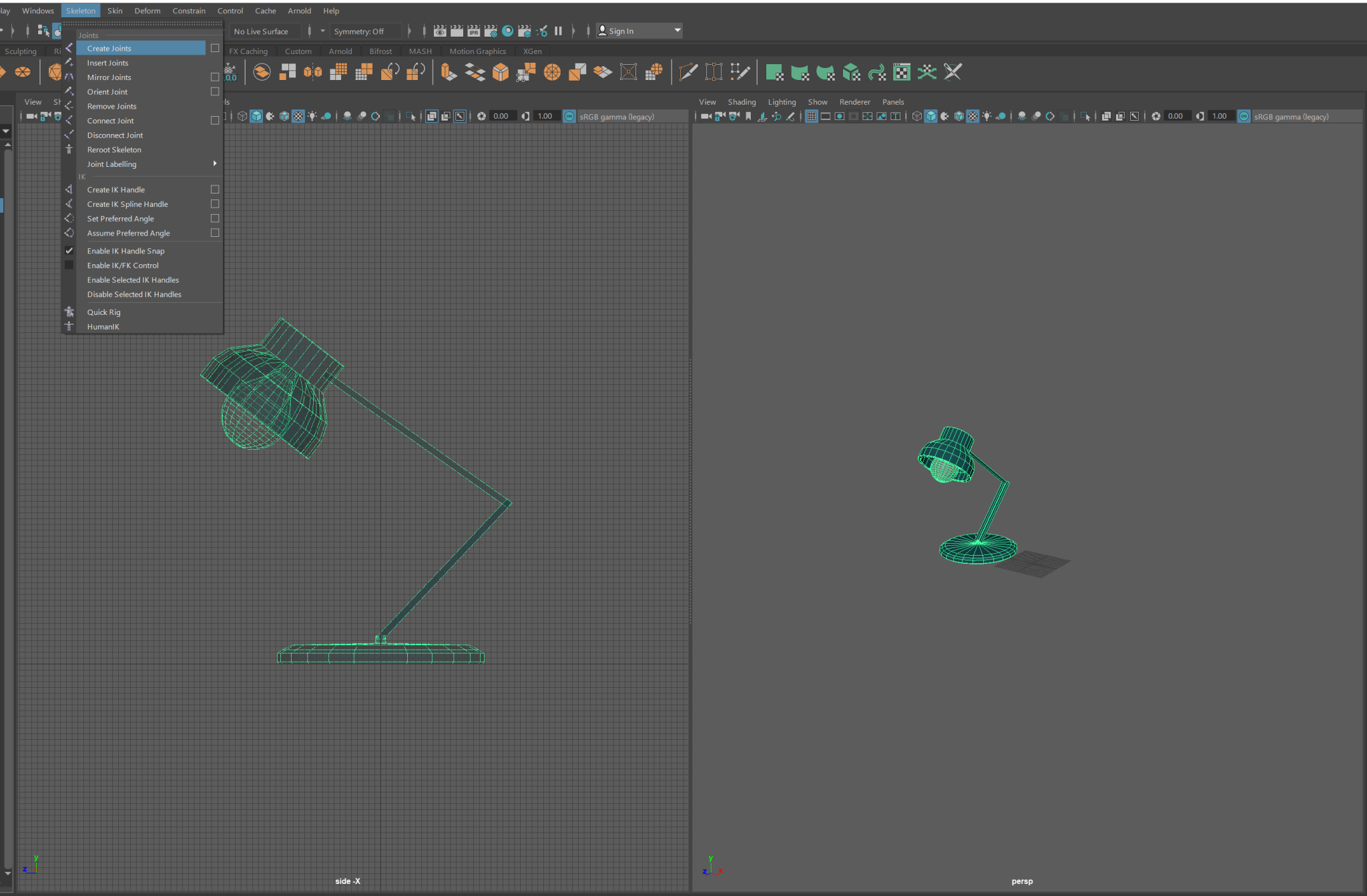Viewport: 1367px width, 896px height.
Task: Open the Sign In dropdown
Action: [677, 31]
